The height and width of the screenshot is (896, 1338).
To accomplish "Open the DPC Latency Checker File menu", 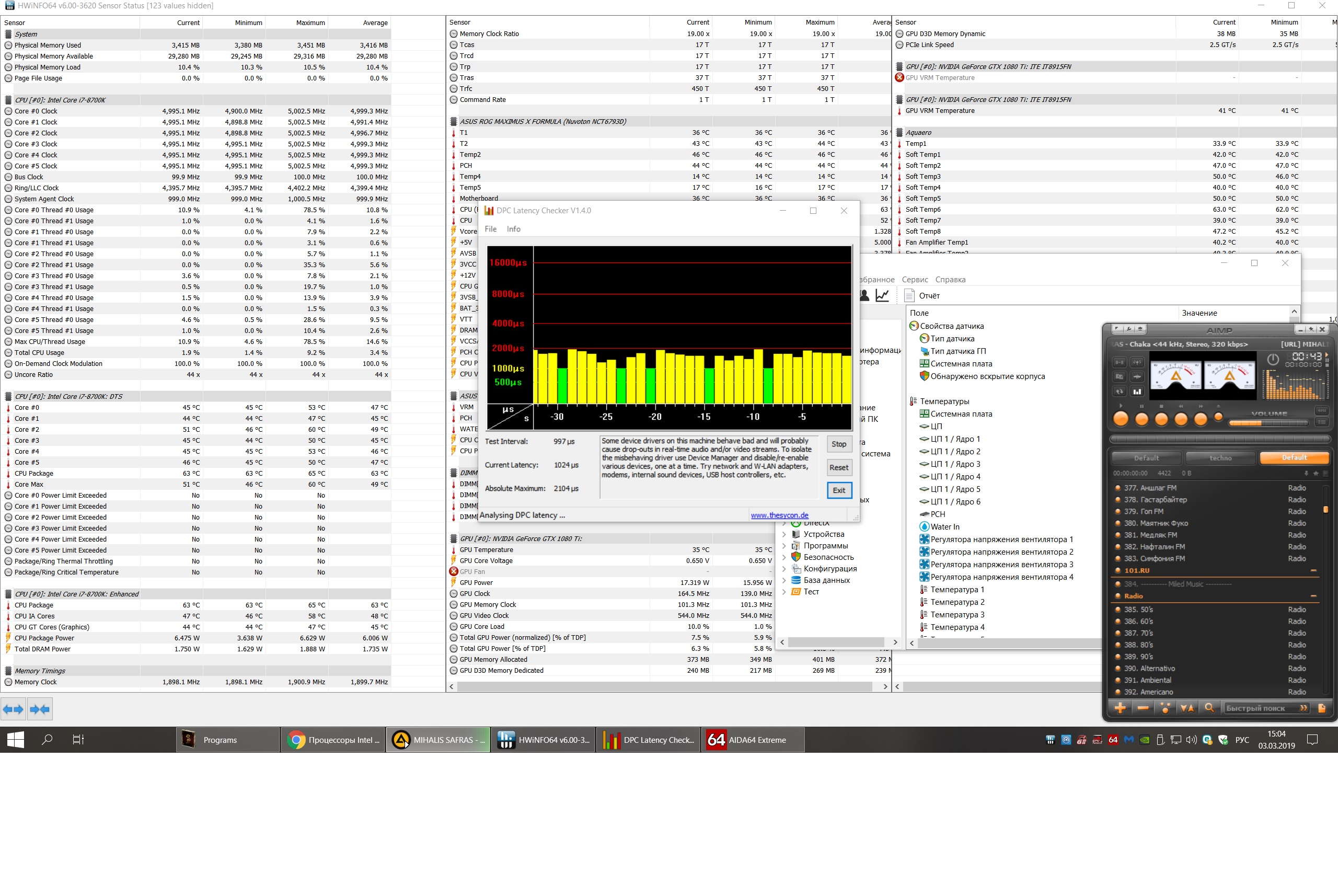I will [490, 229].
